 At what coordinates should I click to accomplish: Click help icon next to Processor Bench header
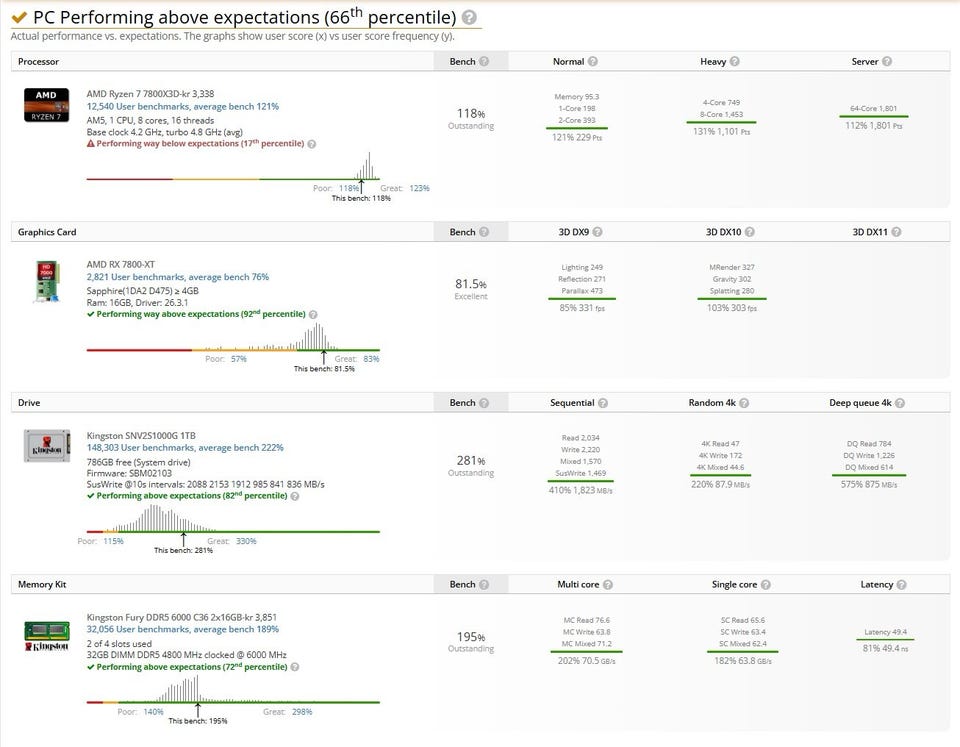pyautogui.click(x=484, y=62)
